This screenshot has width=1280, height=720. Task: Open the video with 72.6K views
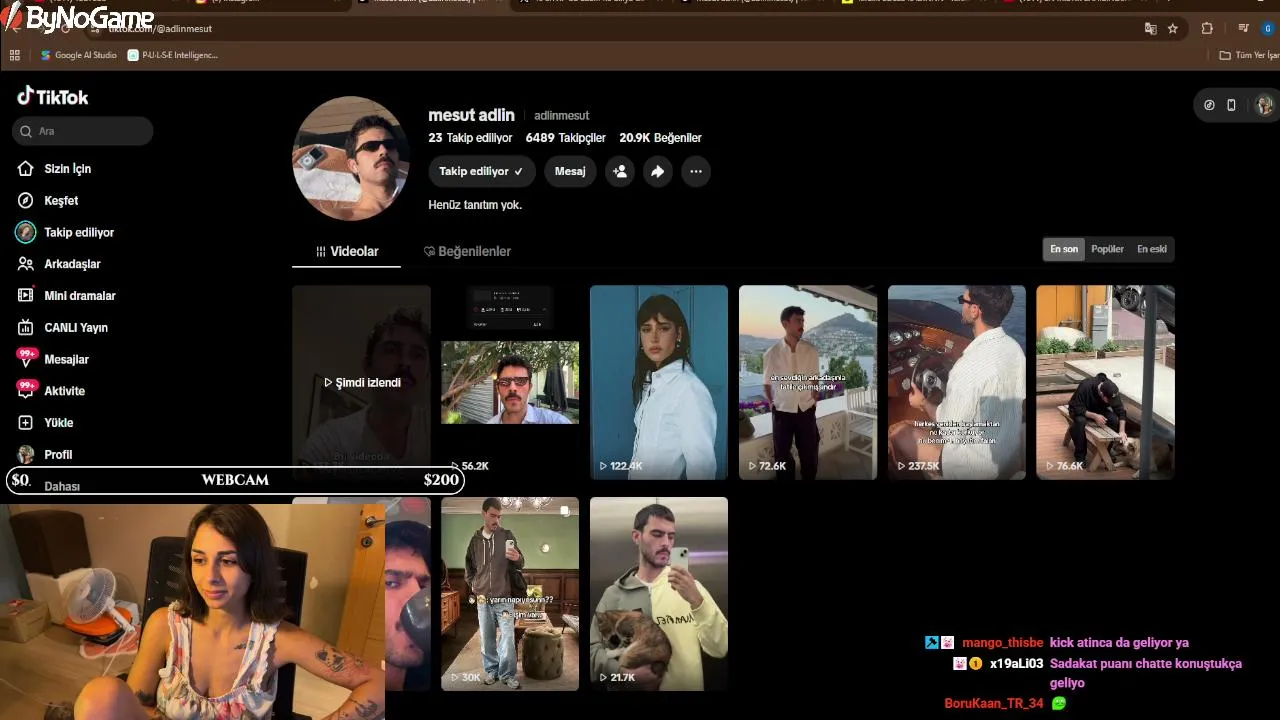coord(808,382)
